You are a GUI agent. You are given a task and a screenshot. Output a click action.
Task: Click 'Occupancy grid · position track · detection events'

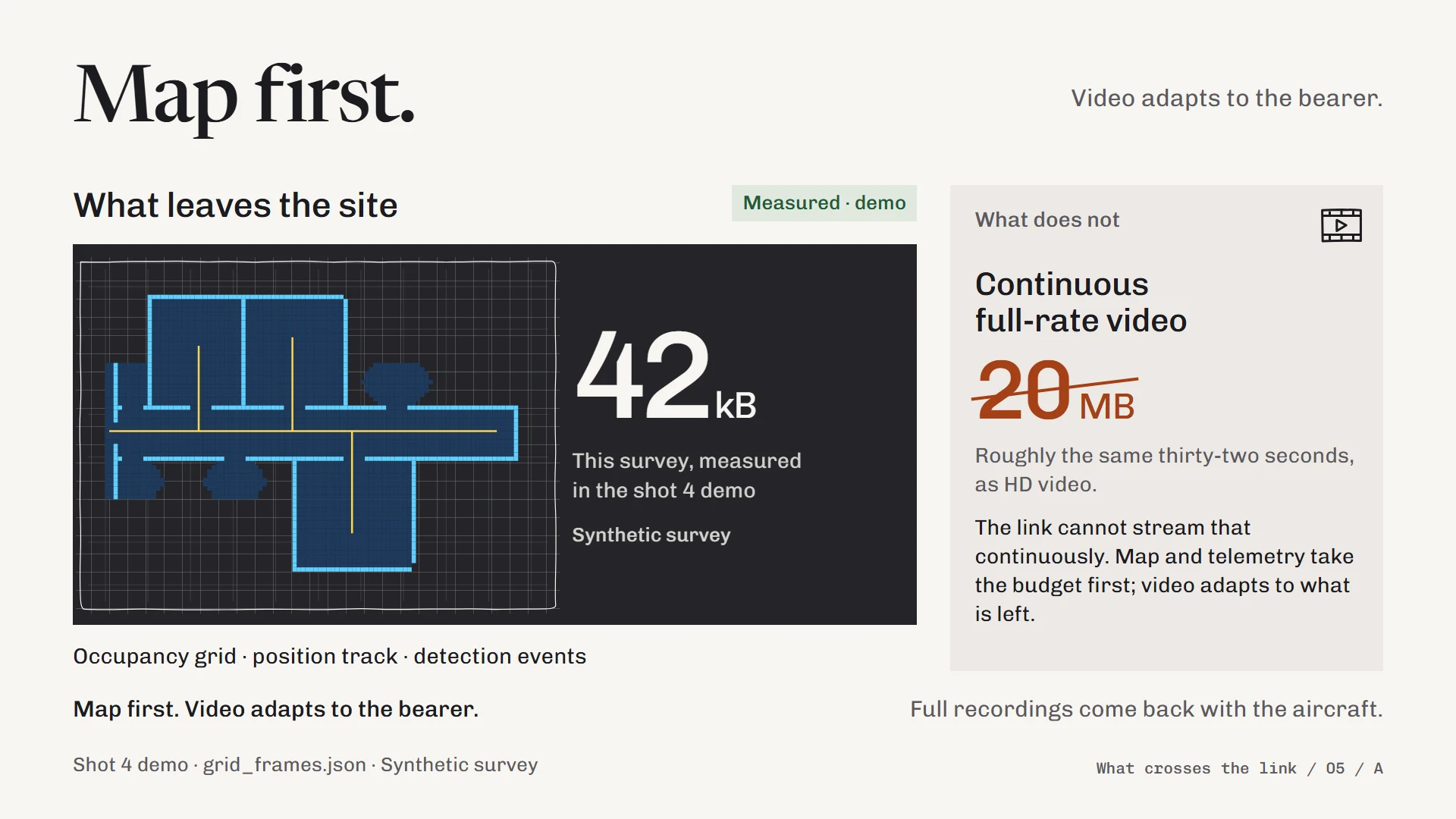coord(329,656)
